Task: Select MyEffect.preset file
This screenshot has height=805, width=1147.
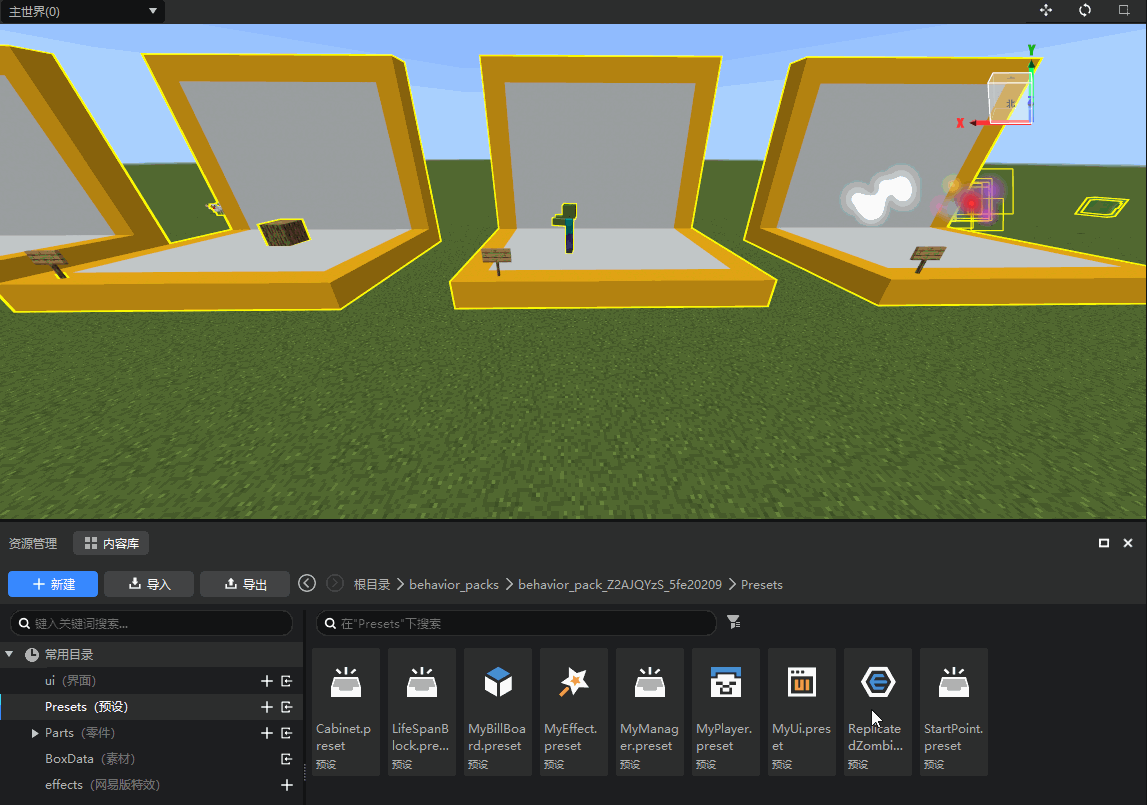Action: tap(574, 711)
